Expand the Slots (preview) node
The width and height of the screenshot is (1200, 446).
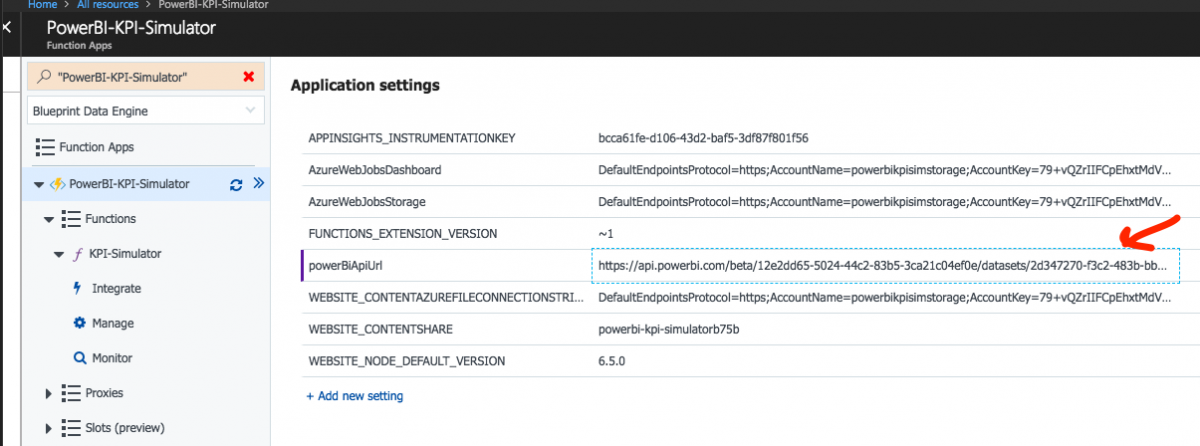point(48,428)
